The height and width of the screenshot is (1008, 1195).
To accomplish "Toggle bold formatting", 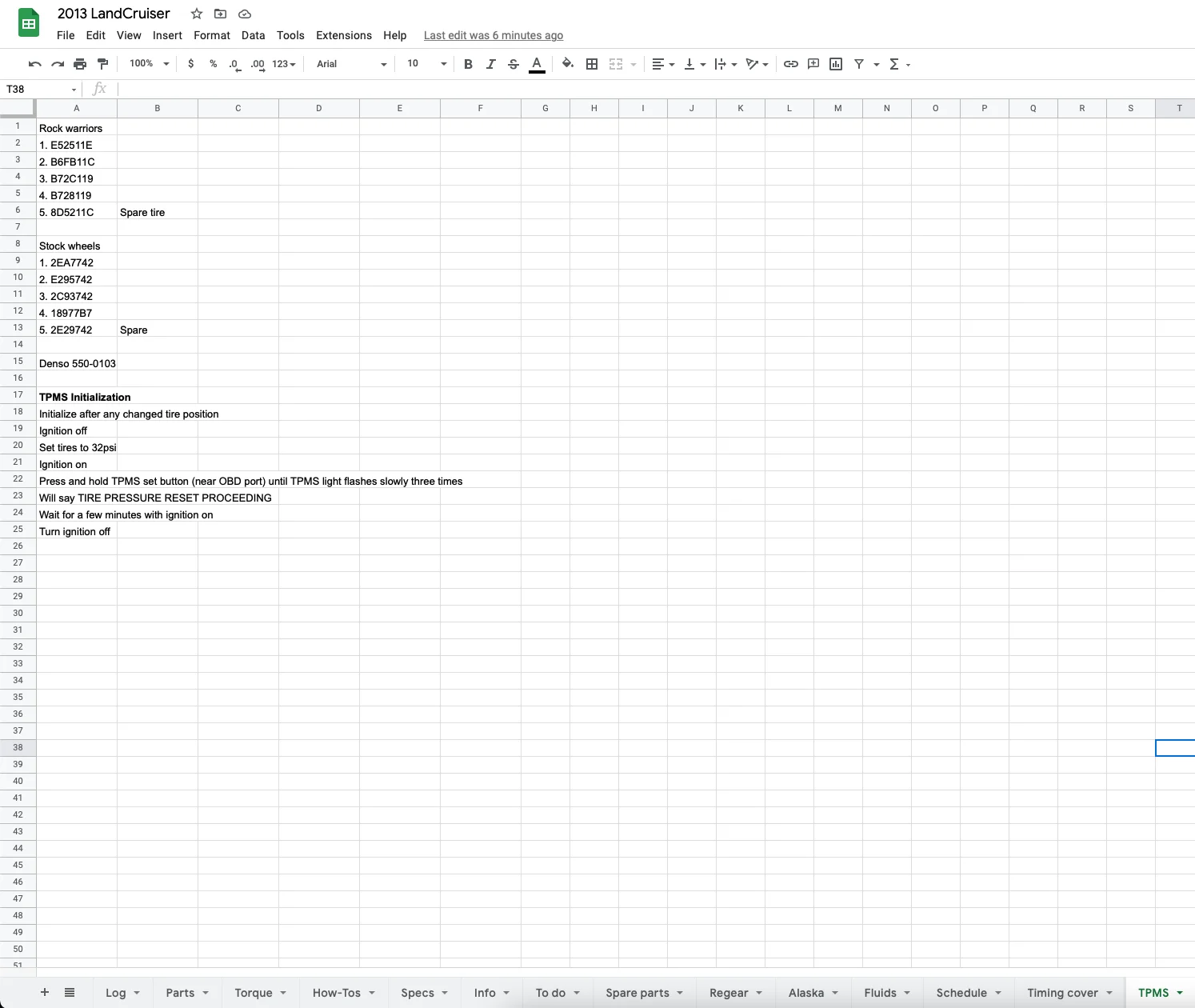I will pos(468,64).
